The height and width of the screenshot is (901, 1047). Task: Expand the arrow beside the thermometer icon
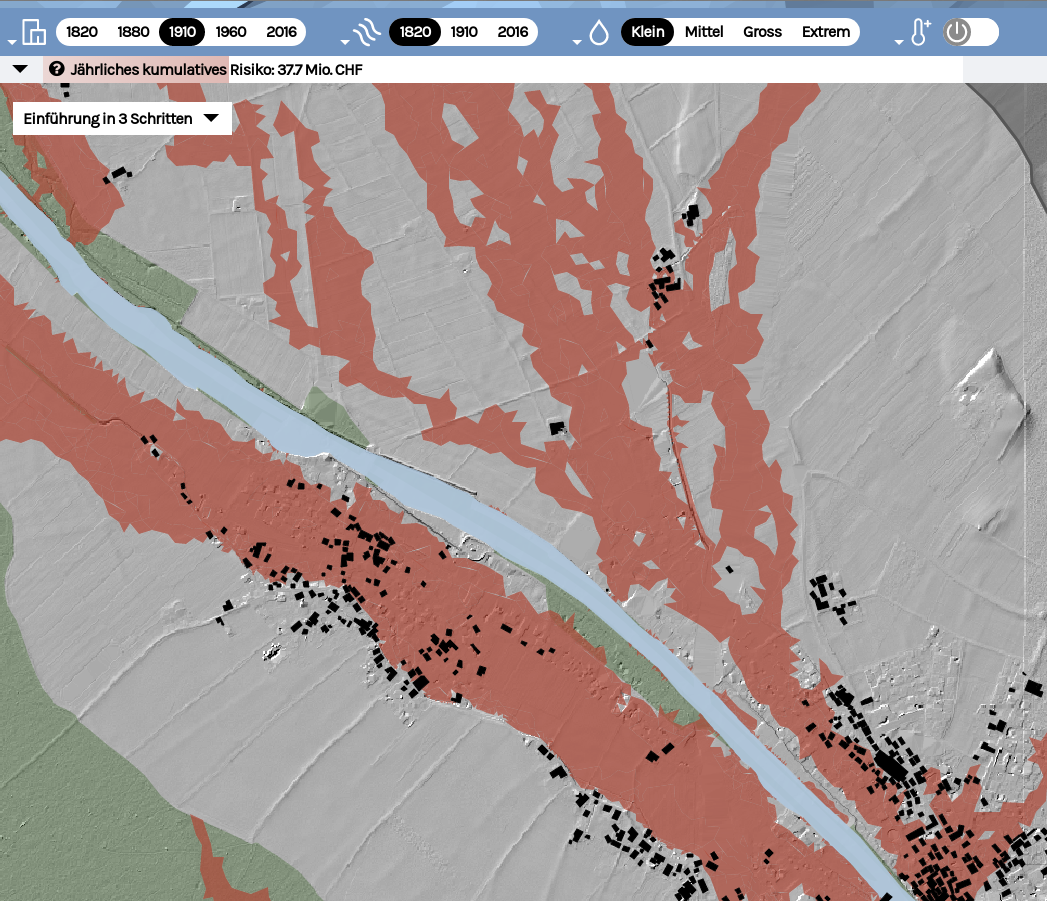pos(899,42)
